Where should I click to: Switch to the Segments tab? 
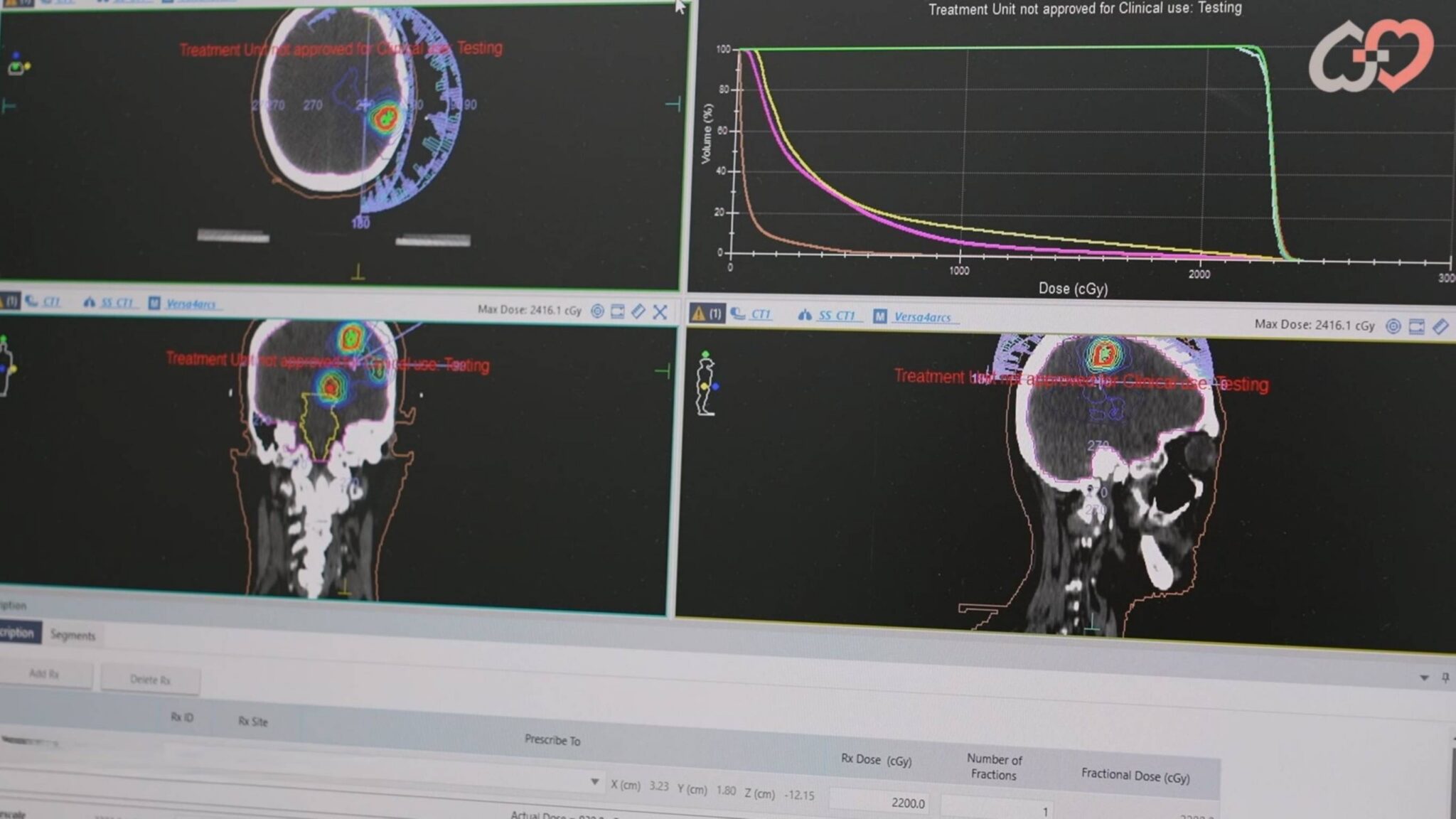[x=73, y=635]
